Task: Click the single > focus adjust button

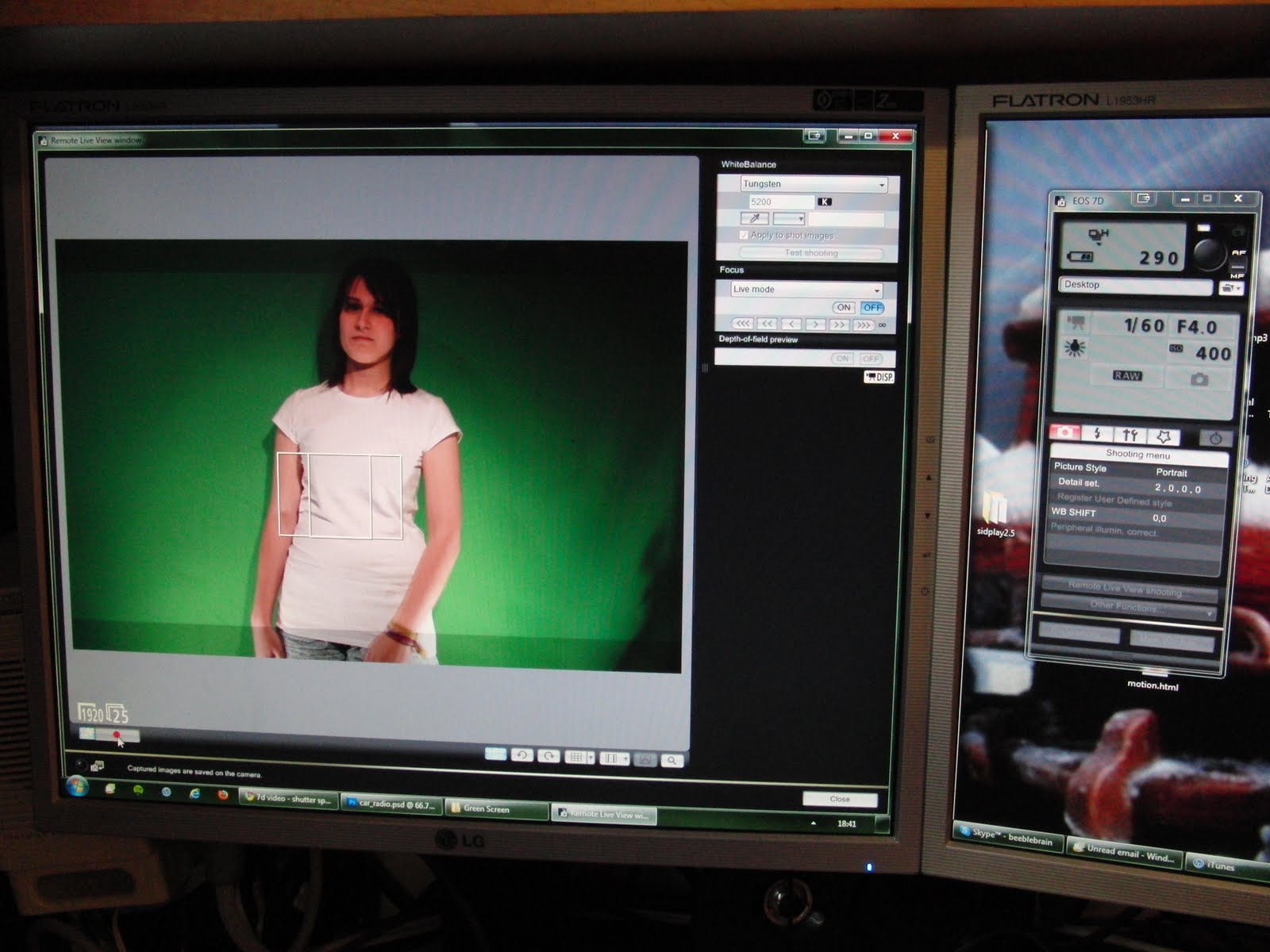Action: click(x=815, y=324)
